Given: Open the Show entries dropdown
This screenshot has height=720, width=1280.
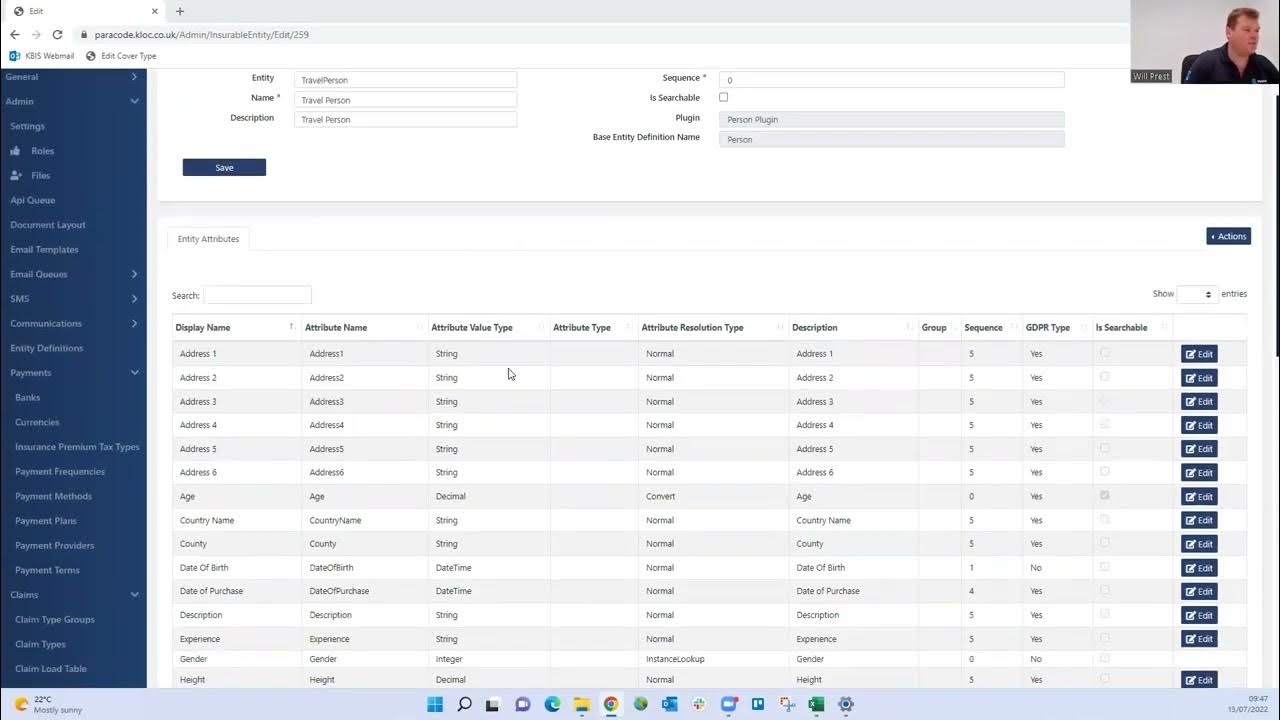Looking at the screenshot, I should click(1196, 294).
